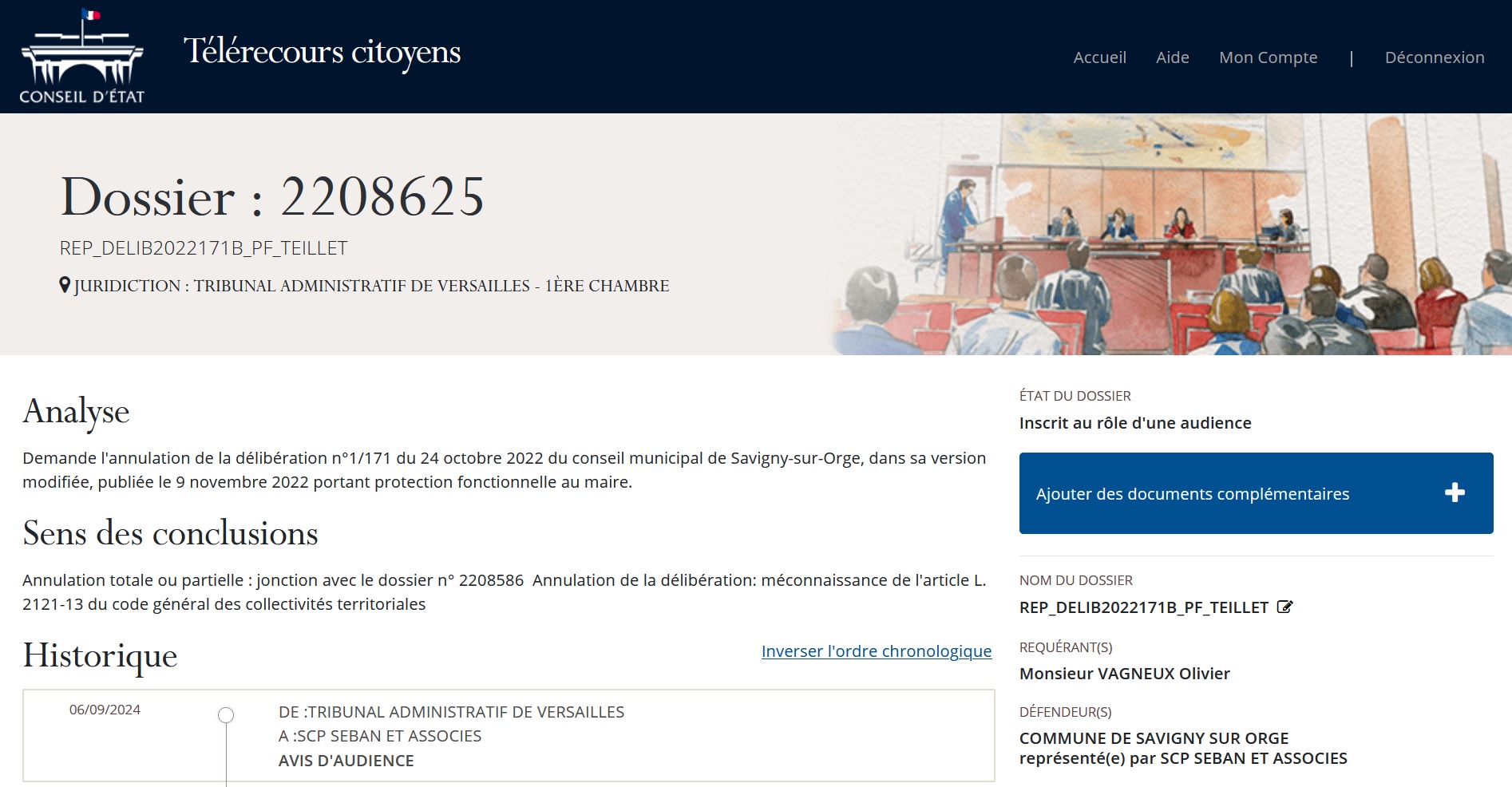Go to Mon Compte
This screenshot has width=1512, height=787.
point(1268,57)
